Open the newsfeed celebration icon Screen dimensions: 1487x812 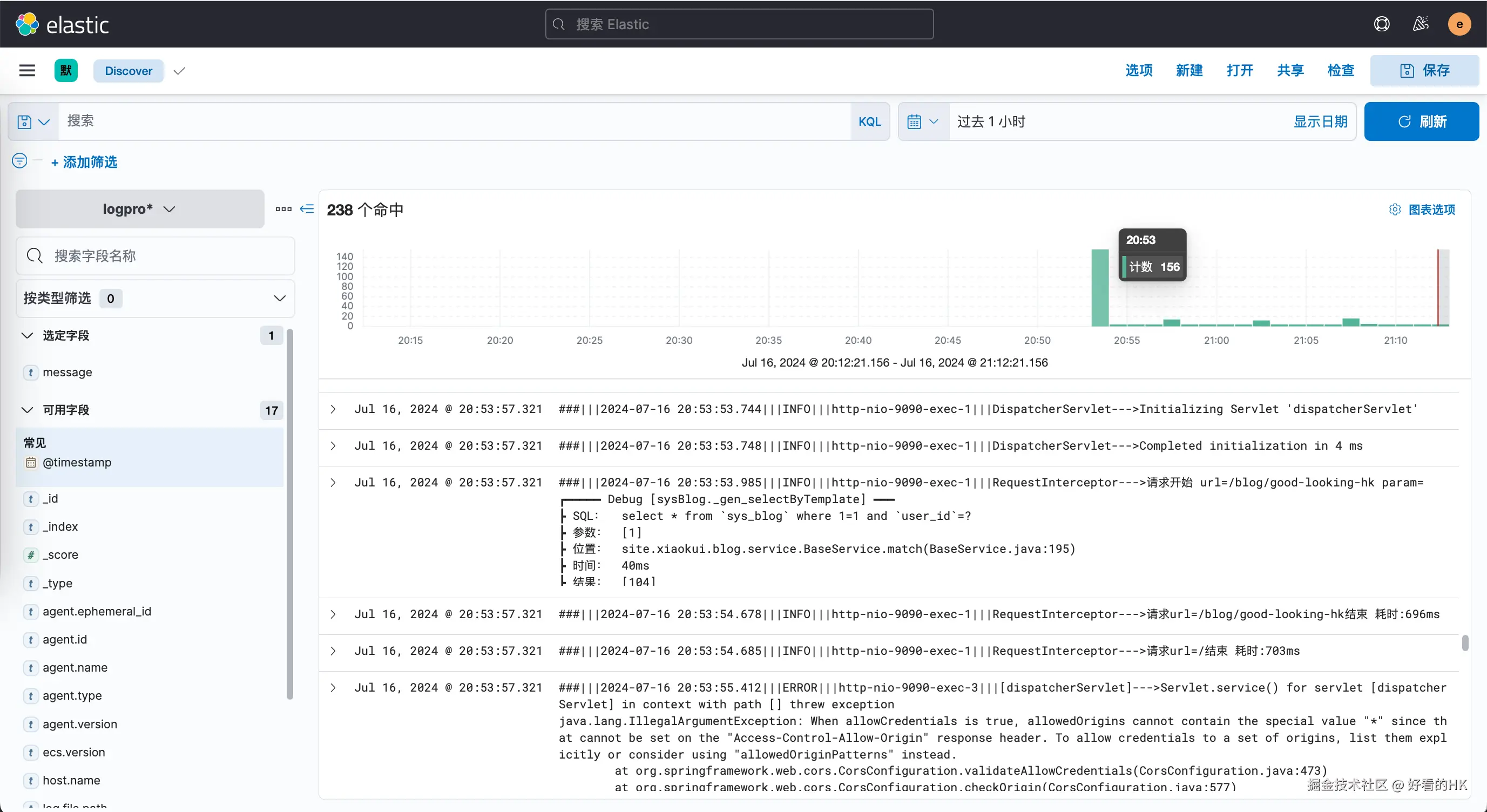(1420, 24)
